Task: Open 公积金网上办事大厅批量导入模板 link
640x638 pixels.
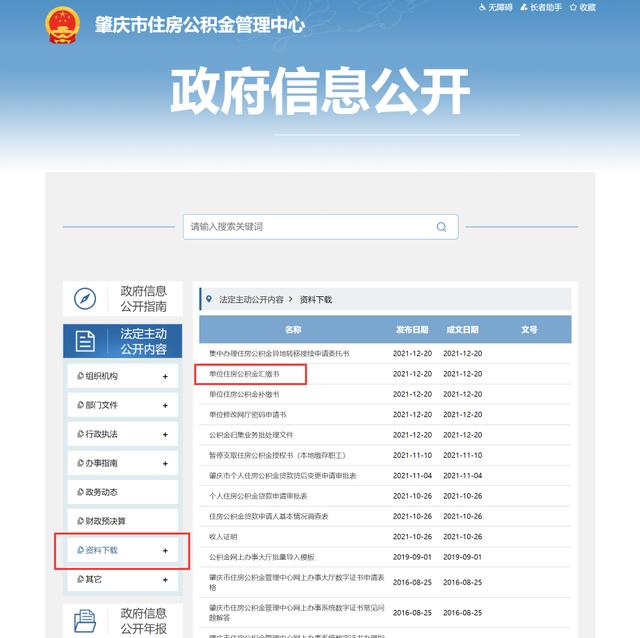Action: point(262,557)
